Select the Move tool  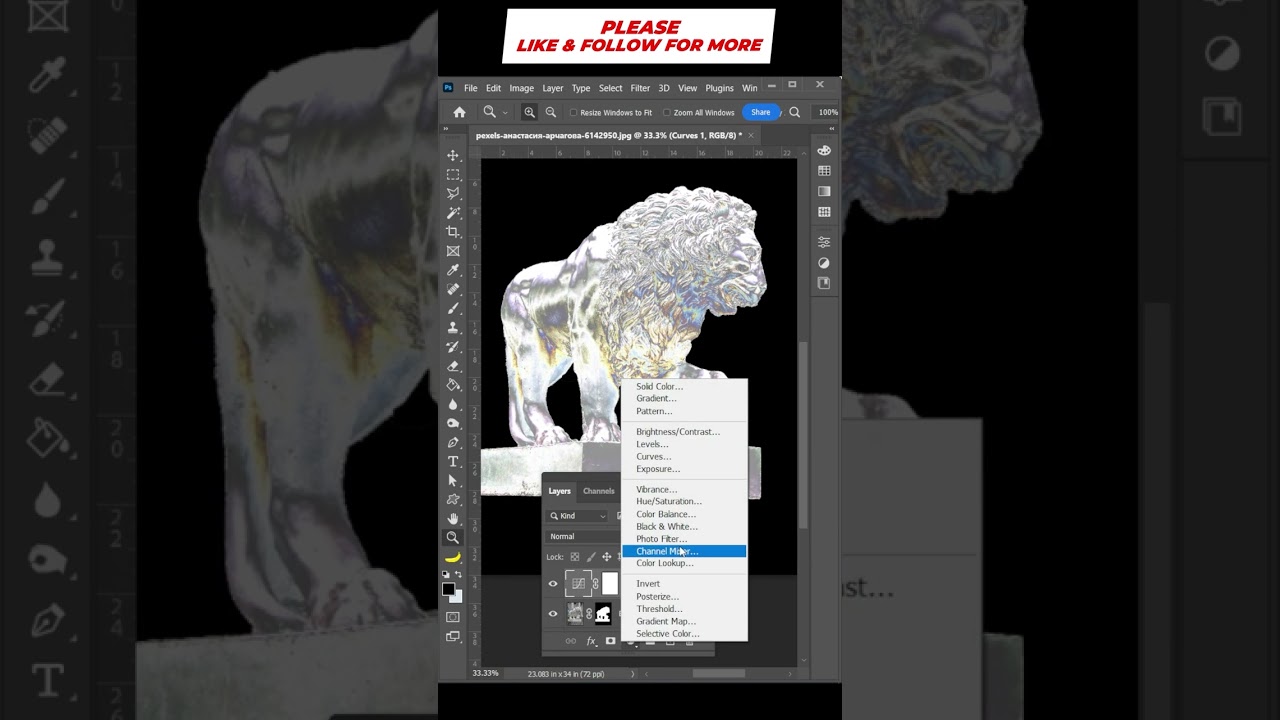453,155
